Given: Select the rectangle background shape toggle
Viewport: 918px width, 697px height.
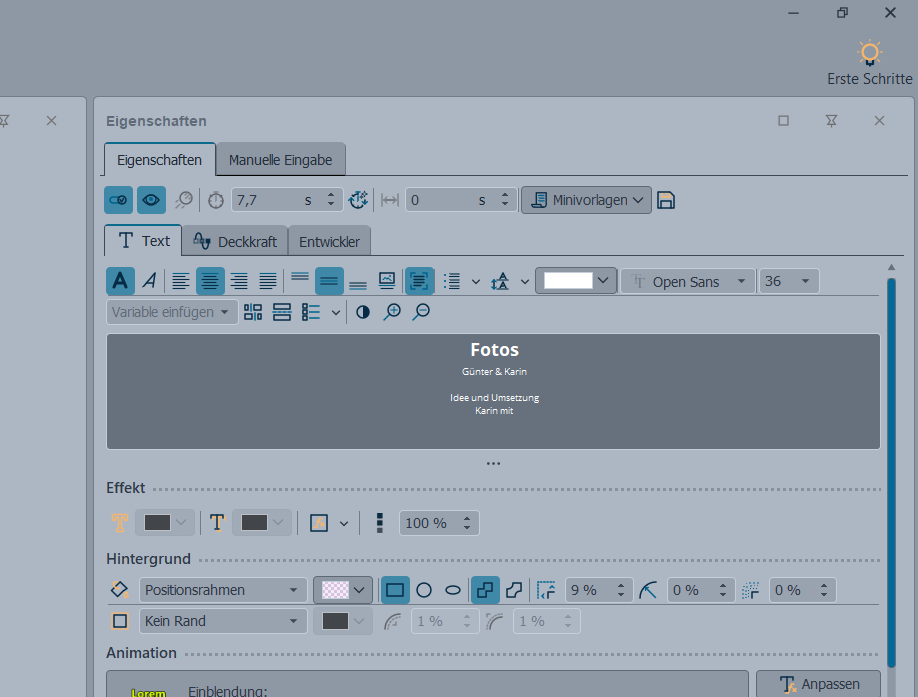Looking at the screenshot, I should 395,590.
